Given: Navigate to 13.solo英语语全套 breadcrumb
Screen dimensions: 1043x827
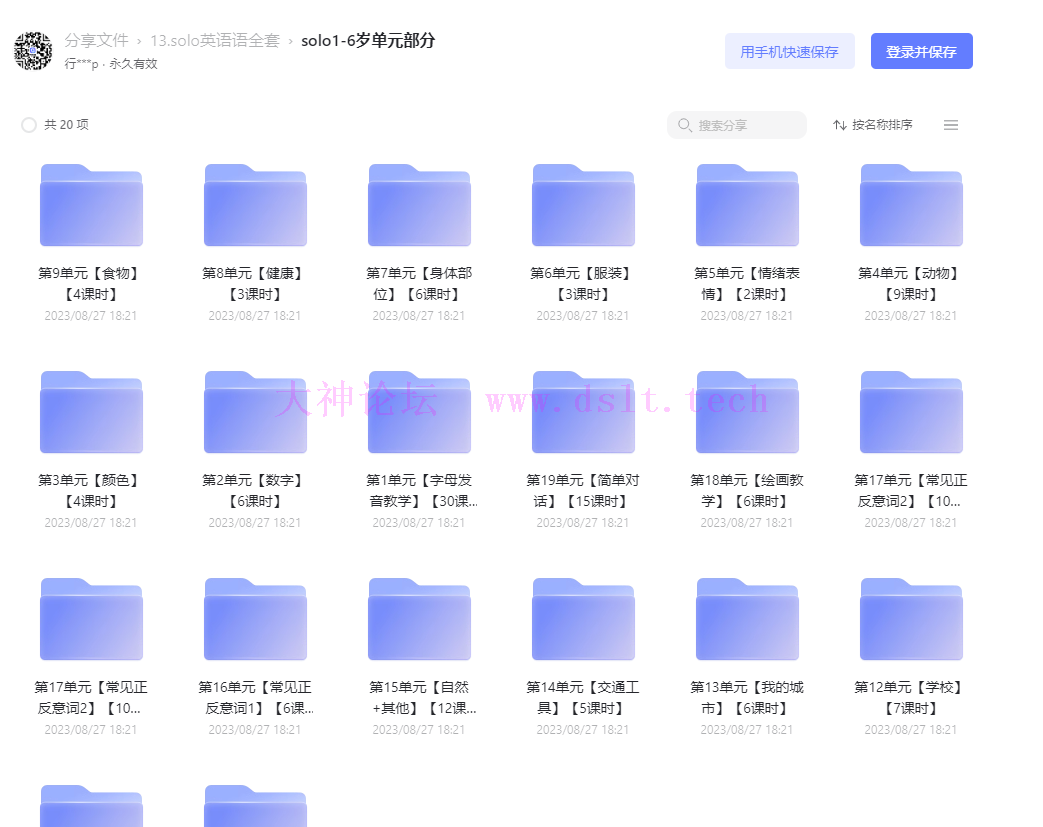Looking at the screenshot, I should [x=215, y=41].
